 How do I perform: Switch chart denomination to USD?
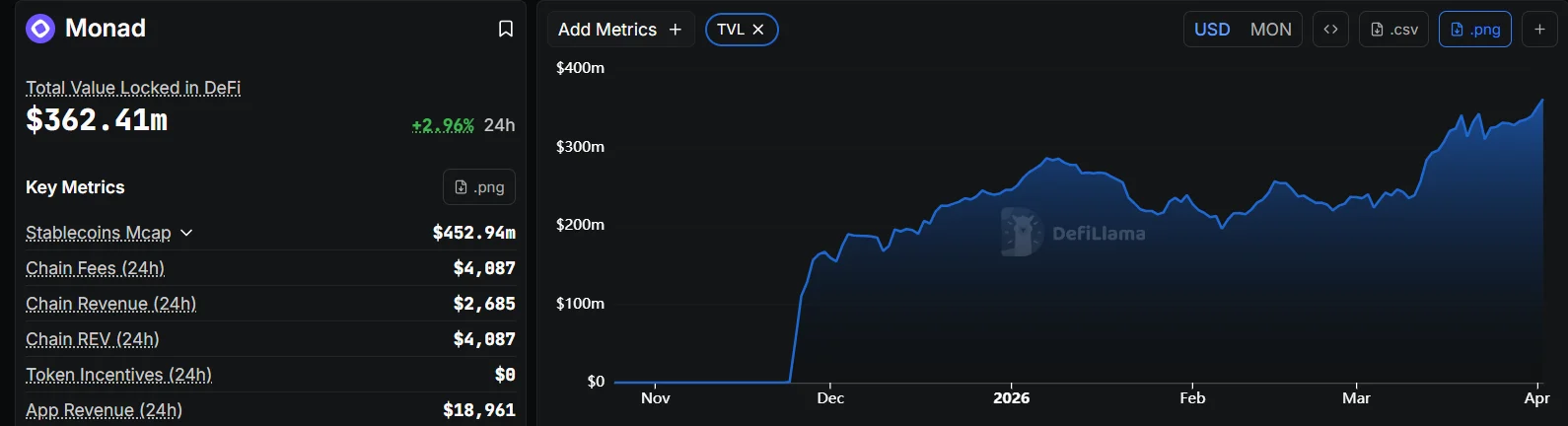[1212, 30]
